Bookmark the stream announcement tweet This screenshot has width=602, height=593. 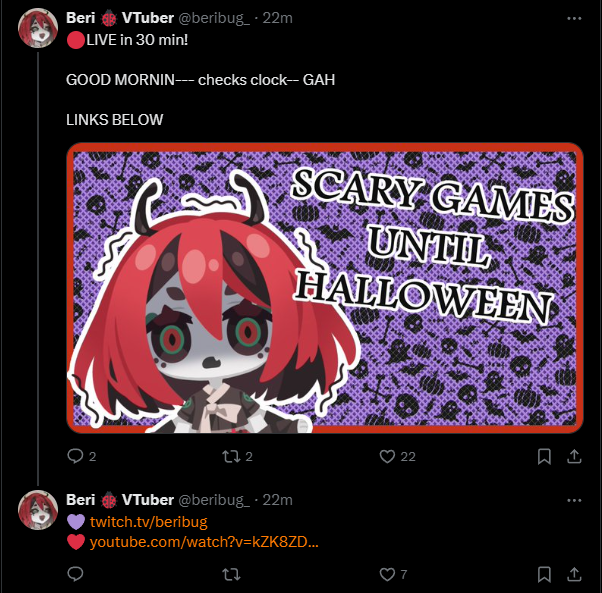544,456
